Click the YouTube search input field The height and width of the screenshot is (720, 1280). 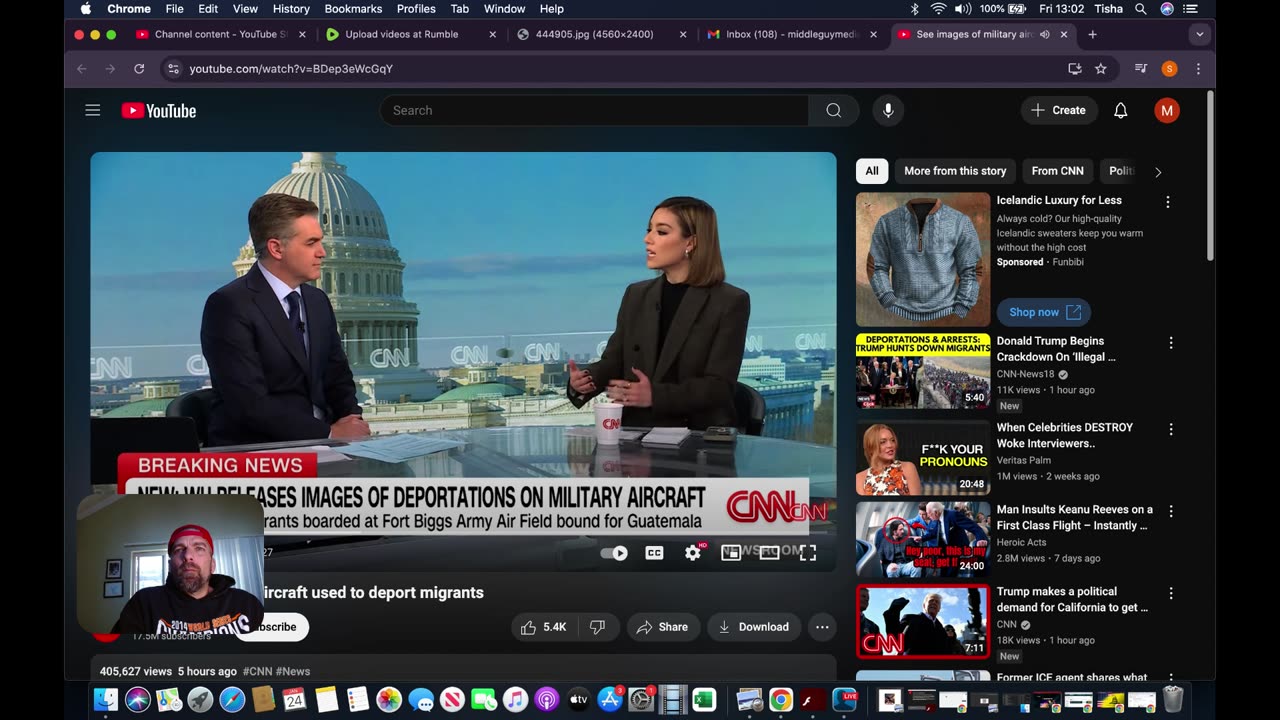click(594, 110)
